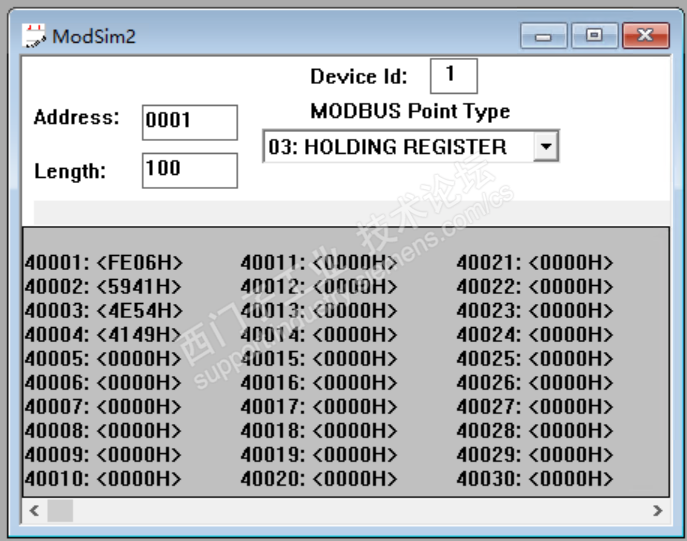Select register 40014 entry

(x=319, y=335)
